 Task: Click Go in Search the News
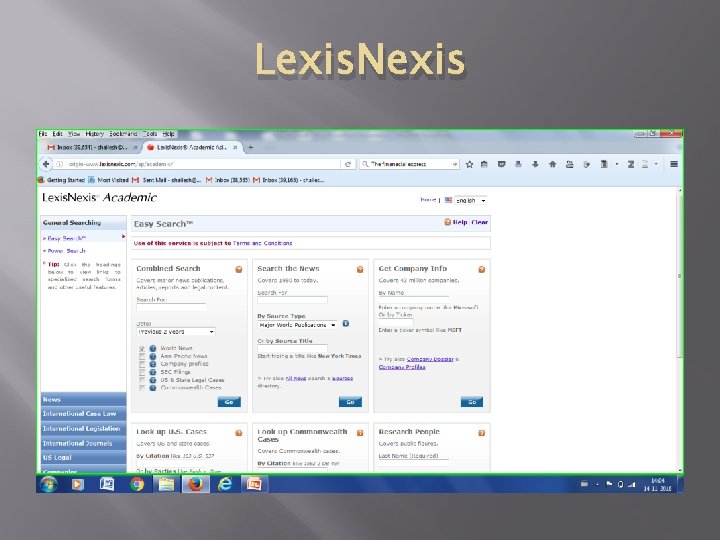[350, 402]
